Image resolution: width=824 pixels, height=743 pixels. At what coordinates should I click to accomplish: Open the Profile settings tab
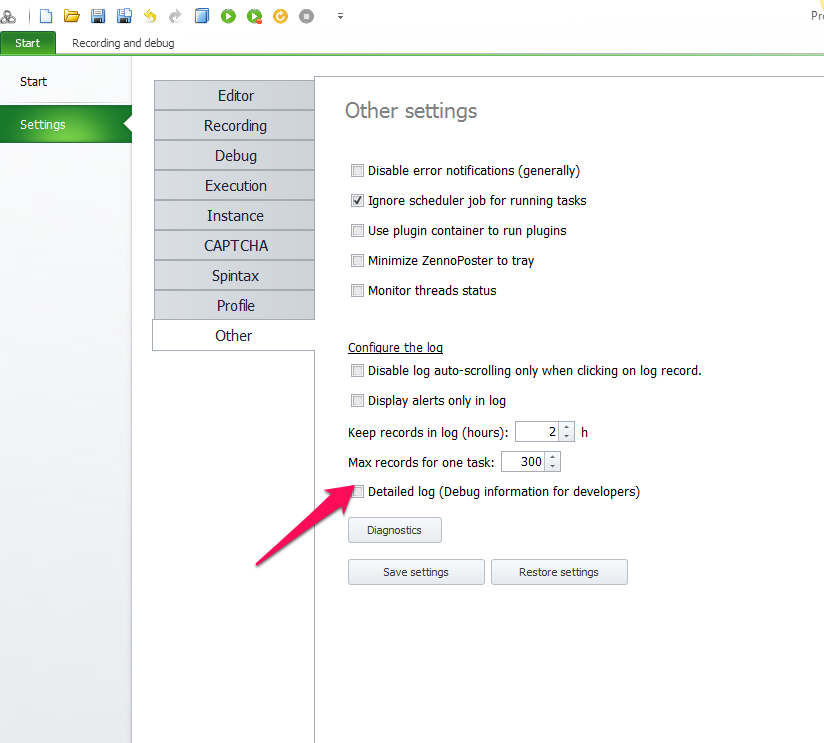tap(234, 305)
